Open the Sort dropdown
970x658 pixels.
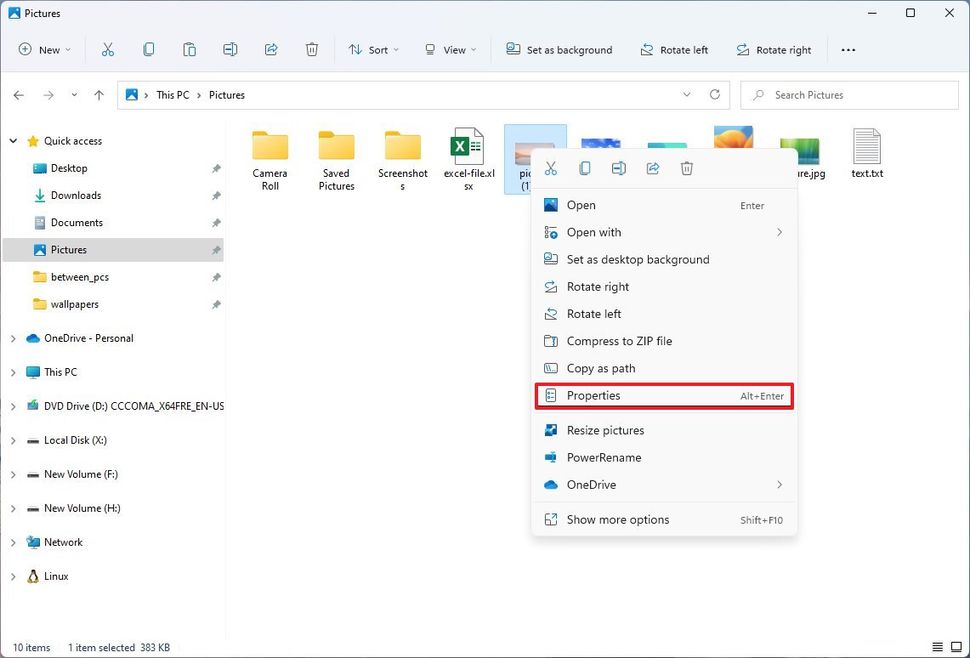point(374,49)
